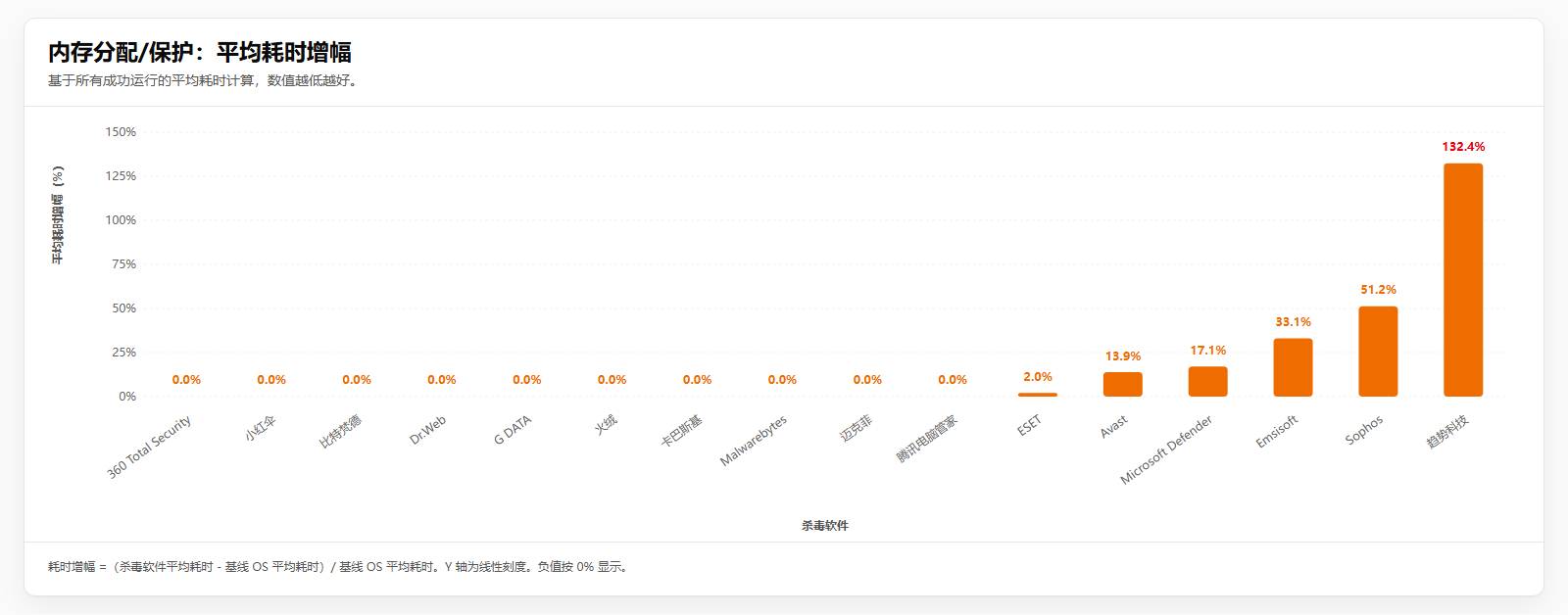Click the Microsoft Defender bar
1568x615 pixels.
pos(1207,382)
